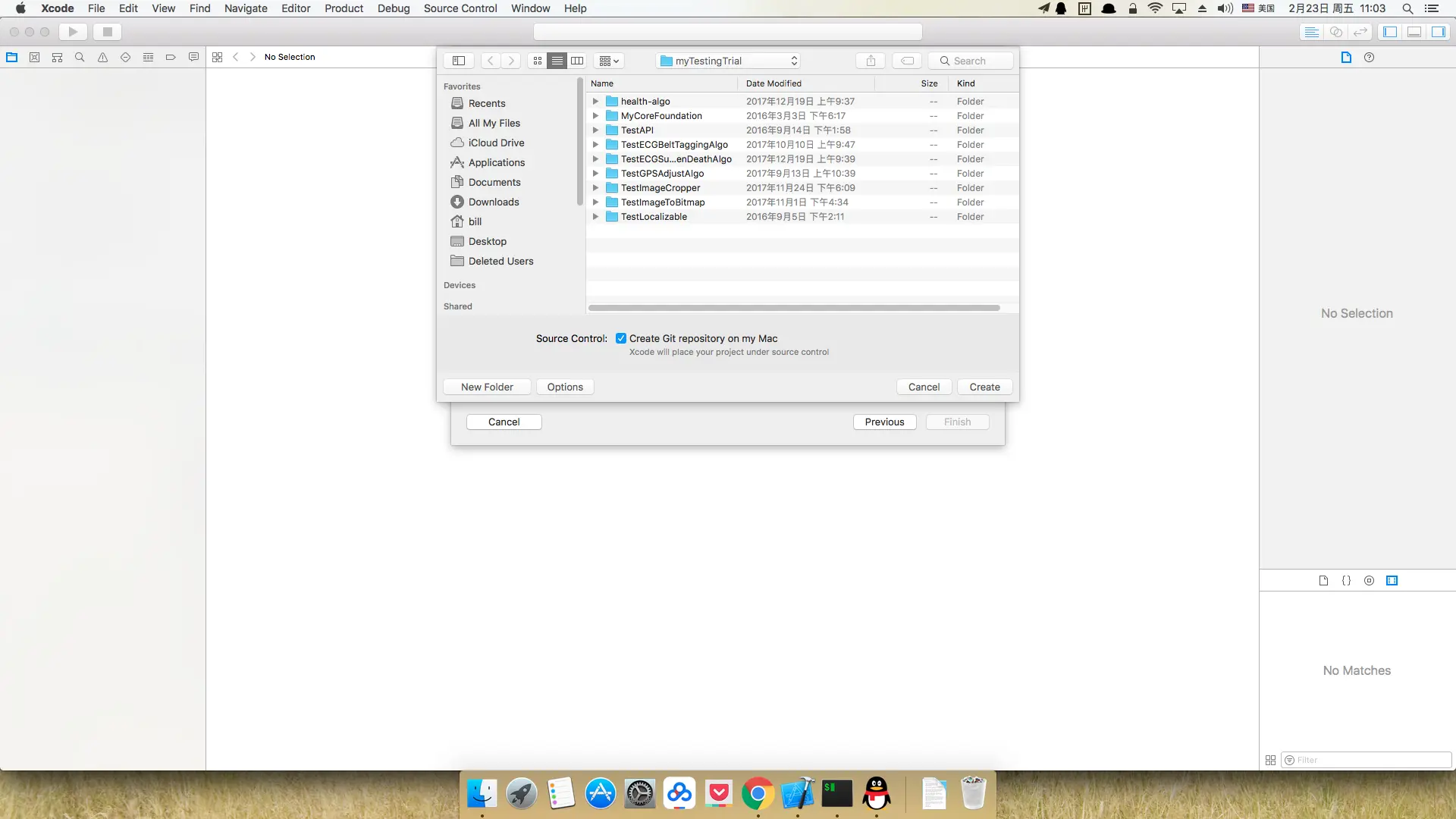Switch file dialog to column view
This screenshot has width=1456, height=819.
[577, 61]
